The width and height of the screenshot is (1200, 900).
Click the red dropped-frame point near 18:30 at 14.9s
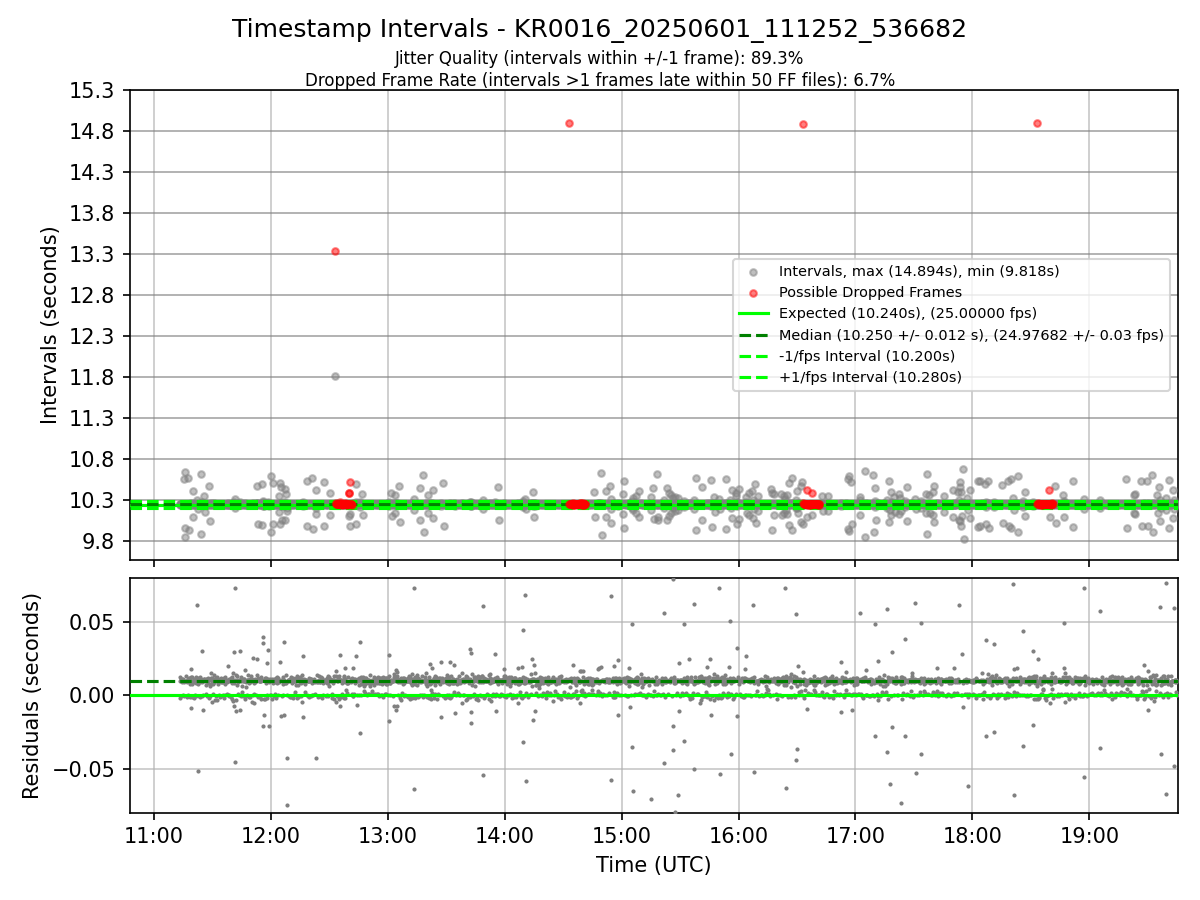pos(1037,123)
